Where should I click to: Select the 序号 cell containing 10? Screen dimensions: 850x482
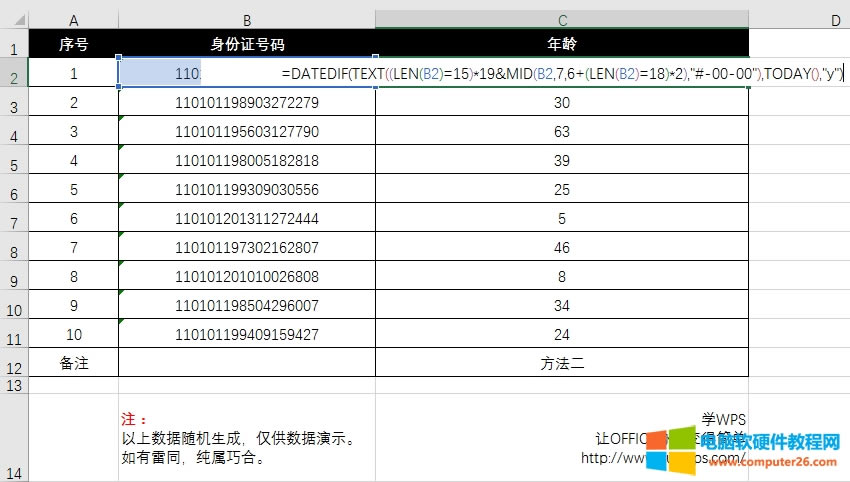tap(73, 334)
